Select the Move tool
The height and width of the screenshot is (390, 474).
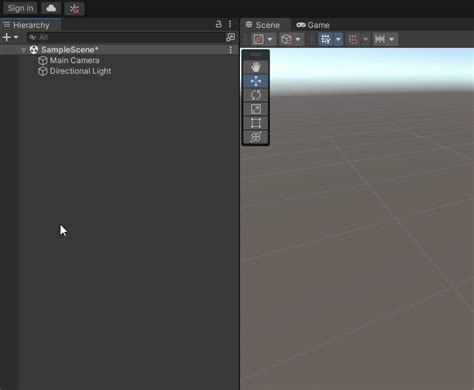coord(256,81)
